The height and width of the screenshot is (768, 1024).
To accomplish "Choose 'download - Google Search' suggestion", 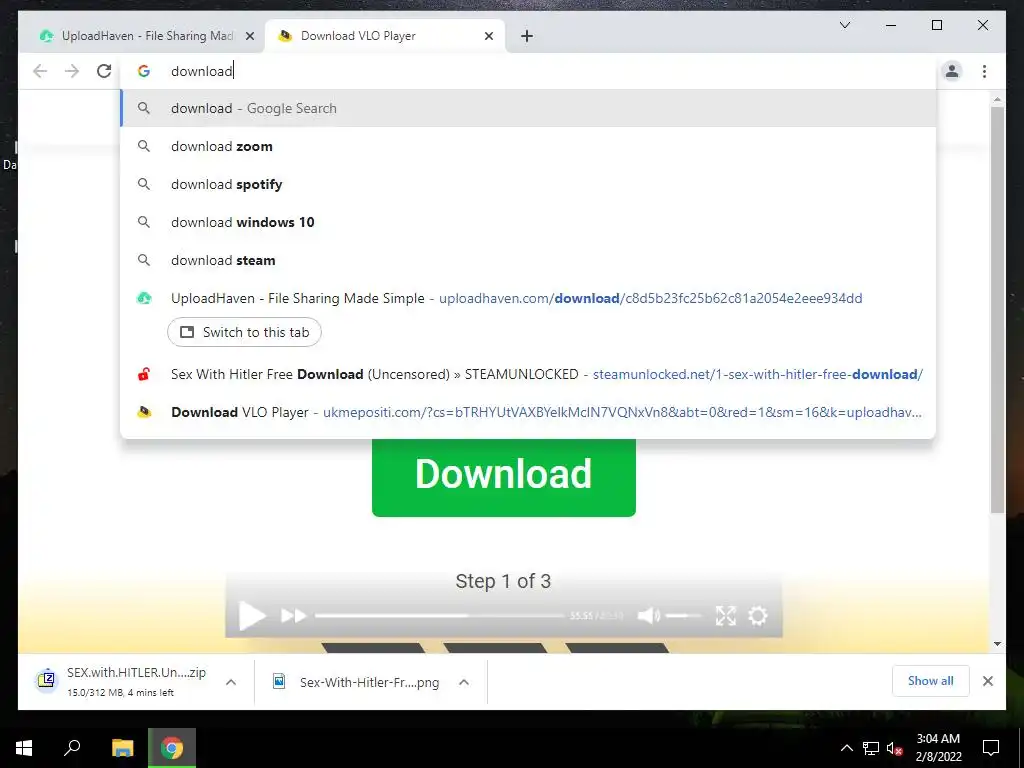I will click(528, 108).
